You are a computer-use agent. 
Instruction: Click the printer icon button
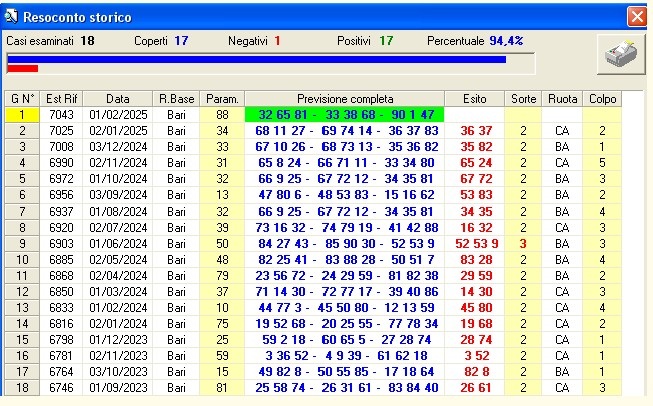(619, 56)
